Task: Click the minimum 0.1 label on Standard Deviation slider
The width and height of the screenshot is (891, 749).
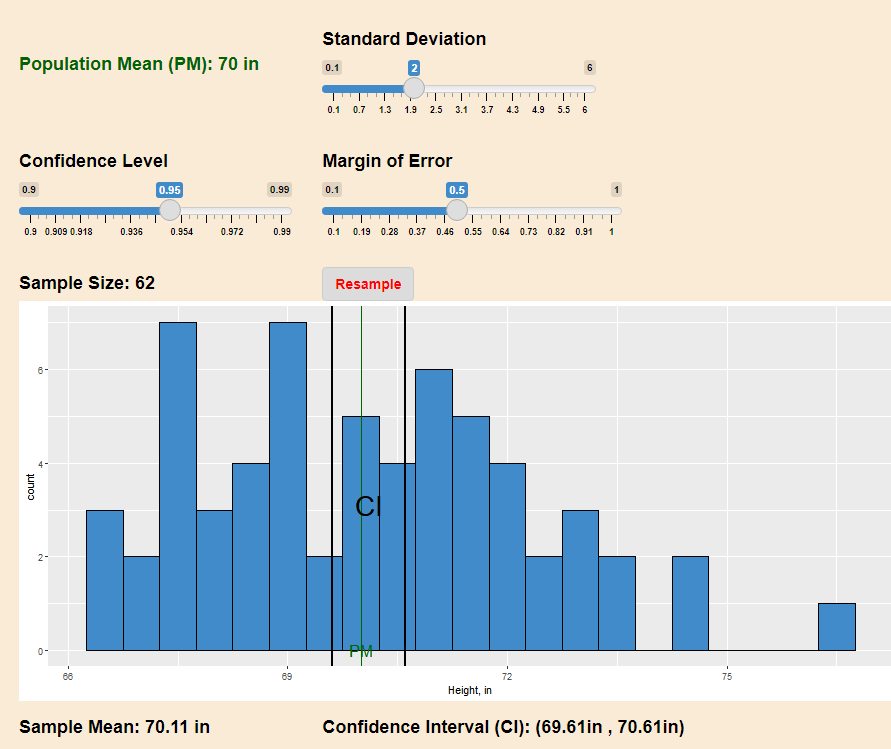Action: (x=330, y=68)
